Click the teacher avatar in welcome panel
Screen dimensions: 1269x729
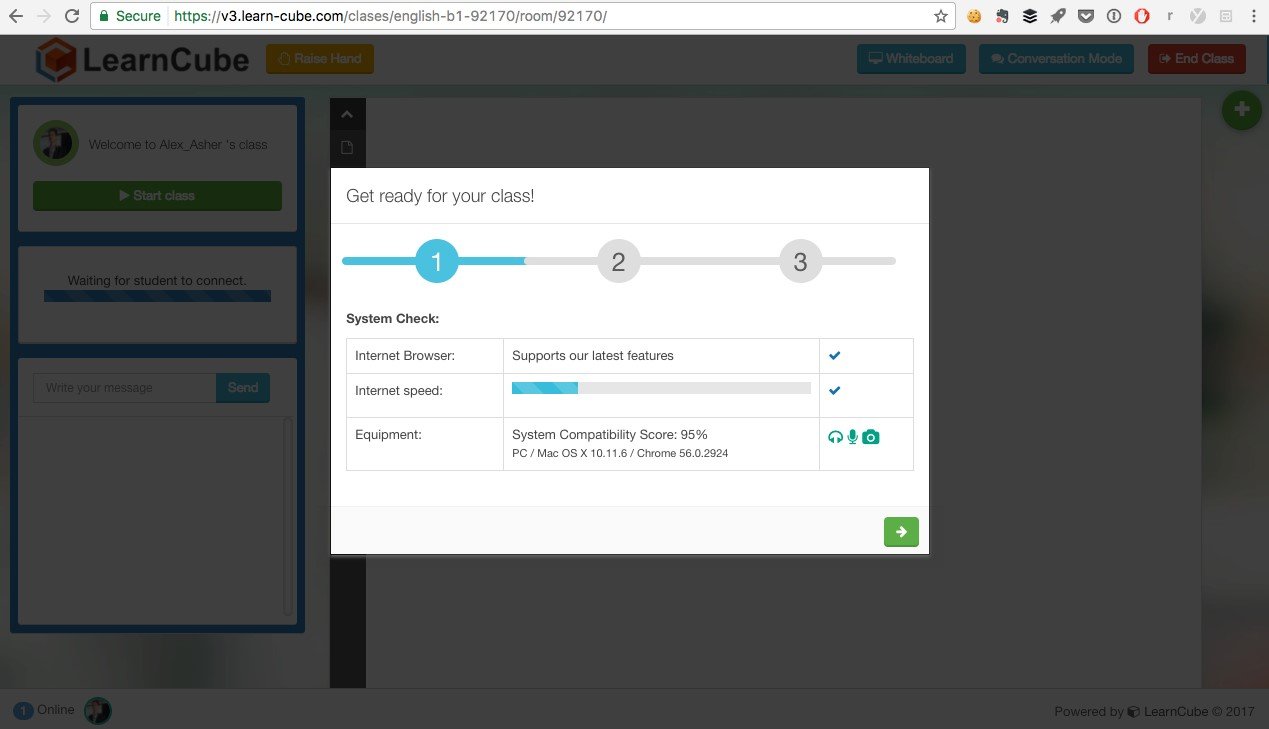point(56,144)
